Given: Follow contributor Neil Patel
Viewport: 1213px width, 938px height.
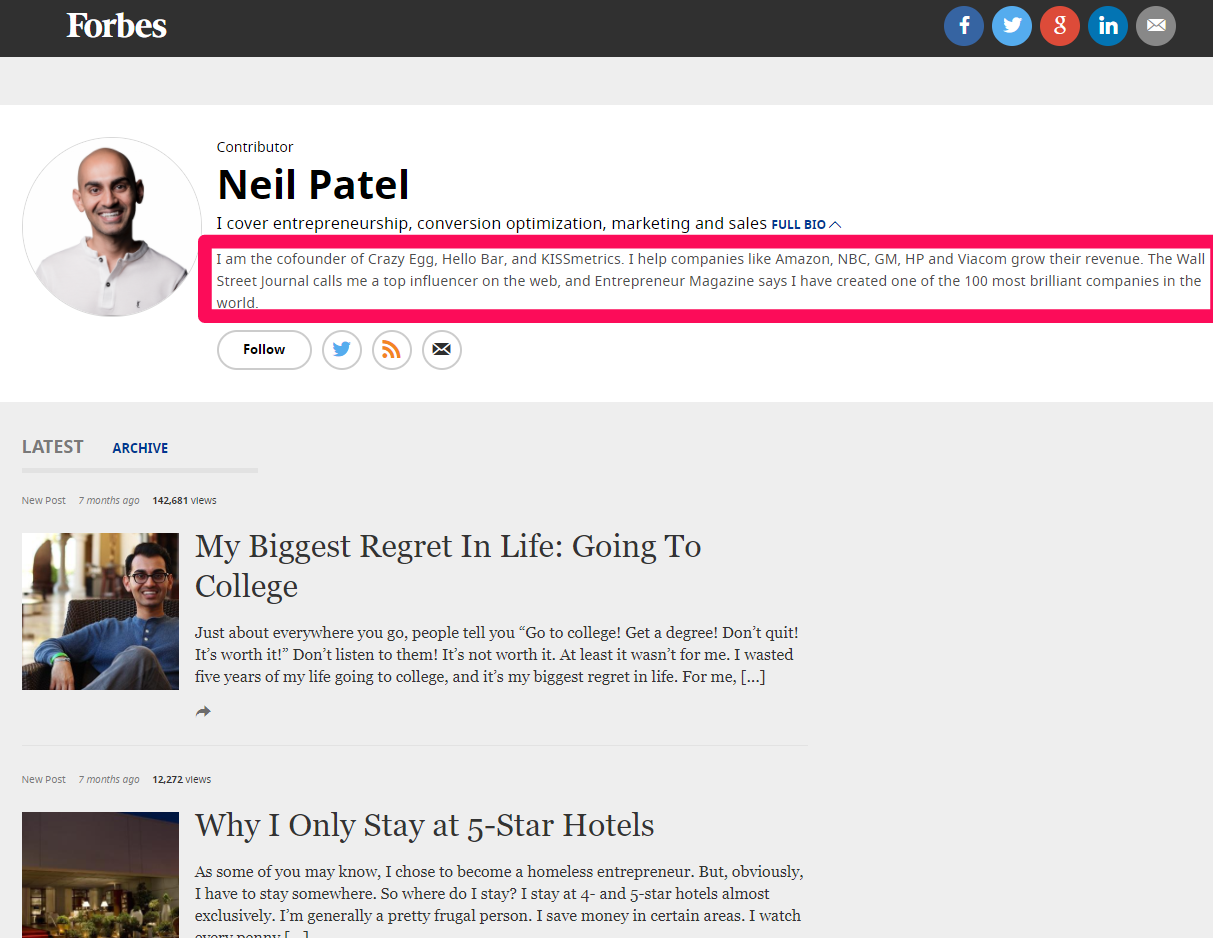Looking at the screenshot, I should click(264, 350).
